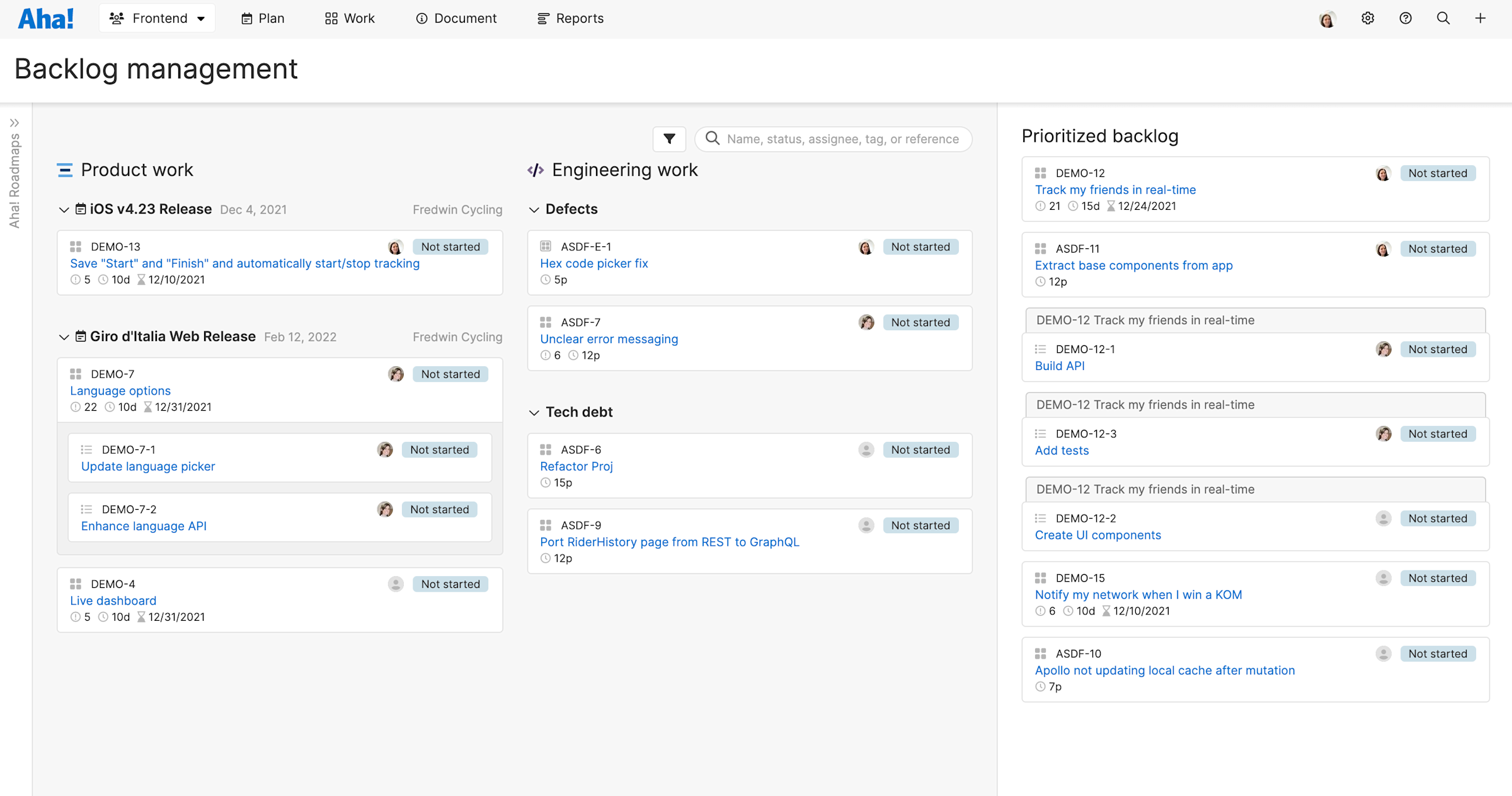Expand the Aha! Roadmaps sidebar
Image resolution: width=1512 pixels, height=796 pixels.
[15, 123]
